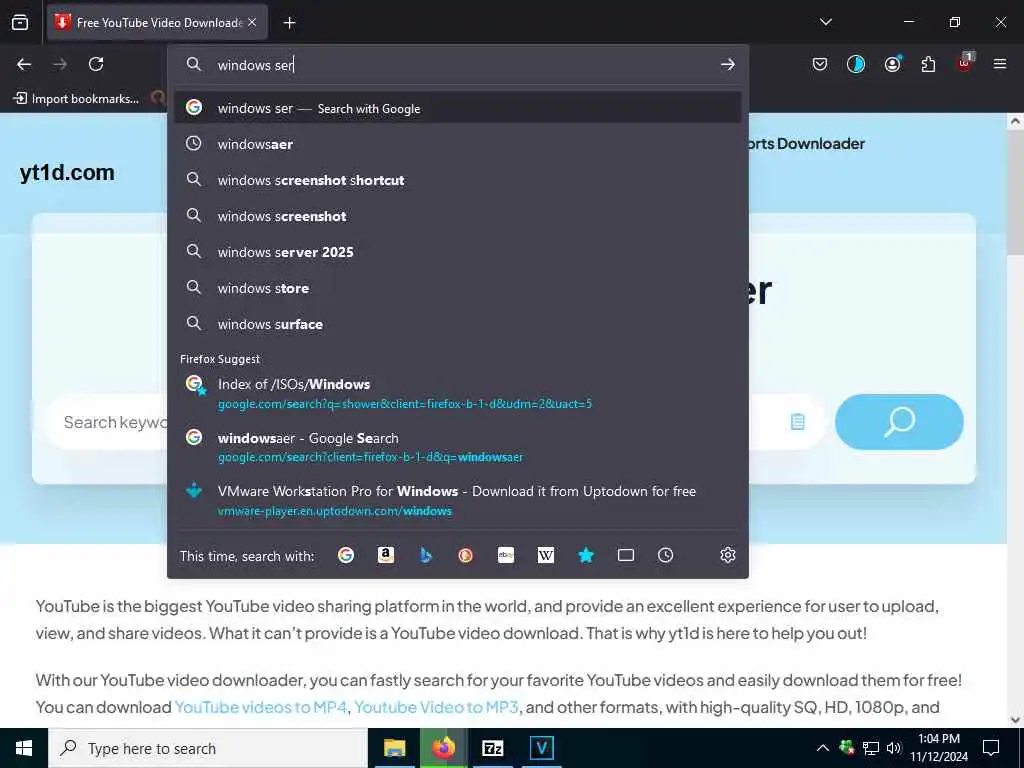Image resolution: width=1024 pixels, height=768 pixels.
Task: Open the 'Youtube Video to MP3' link
Action: (436, 707)
